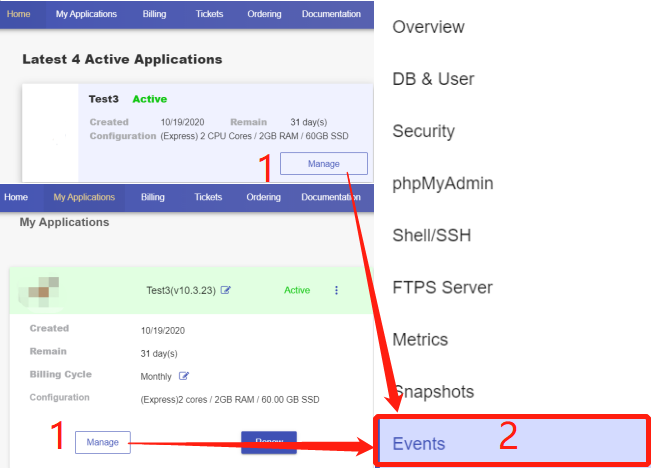Click the blurred application logo thumbnail
Viewport: 652px width, 468px height.
[x=41, y=289]
